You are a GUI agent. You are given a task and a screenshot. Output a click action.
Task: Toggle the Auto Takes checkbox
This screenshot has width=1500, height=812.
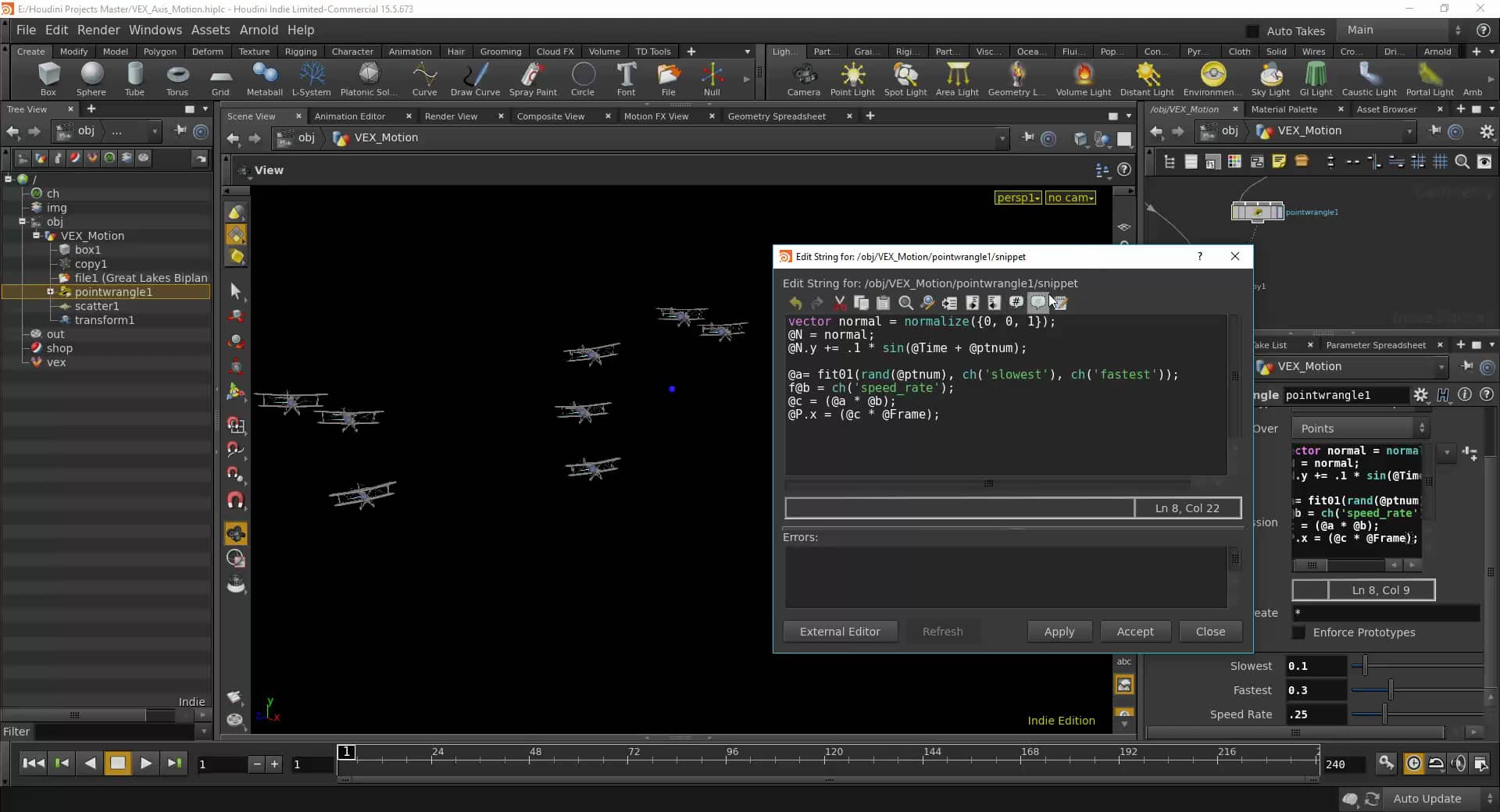1253,30
